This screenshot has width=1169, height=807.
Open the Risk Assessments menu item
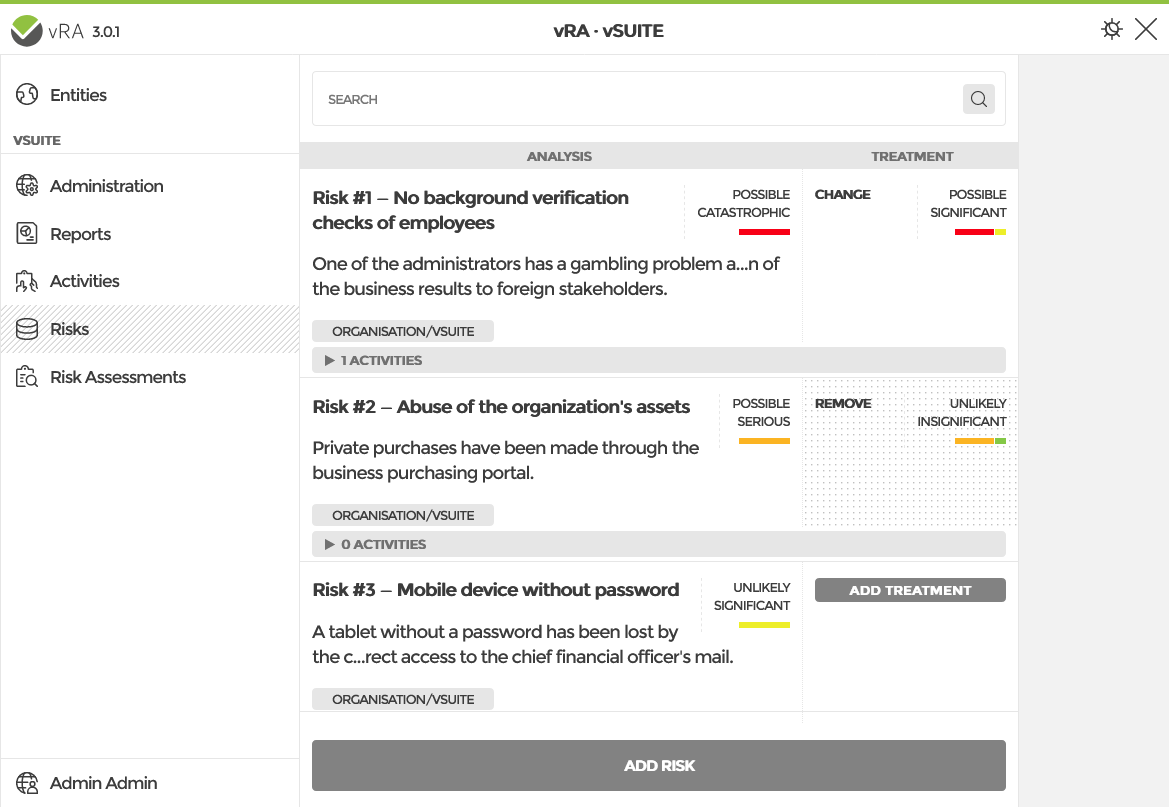(x=117, y=377)
